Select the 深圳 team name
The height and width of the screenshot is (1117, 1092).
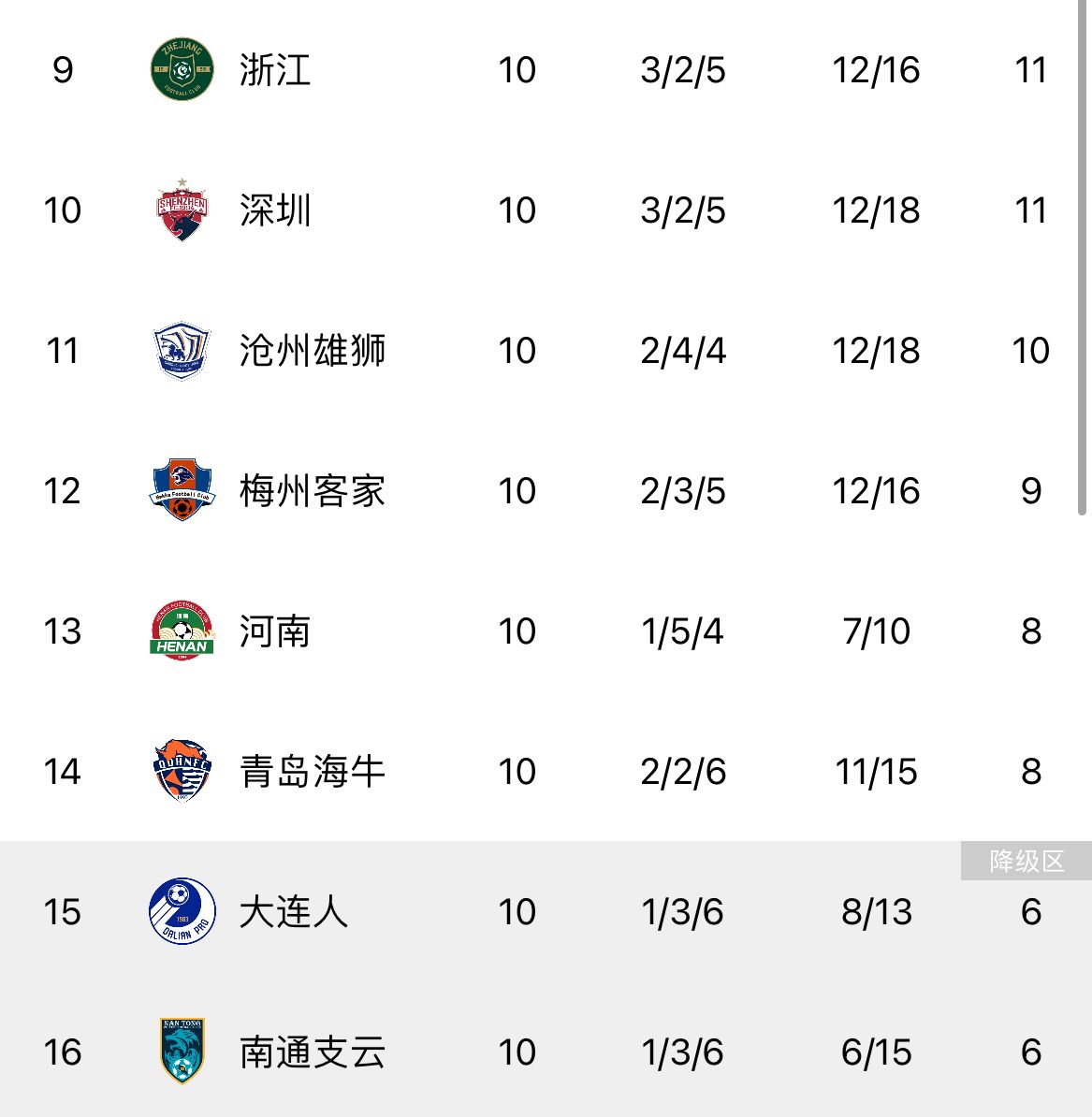(274, 210)
